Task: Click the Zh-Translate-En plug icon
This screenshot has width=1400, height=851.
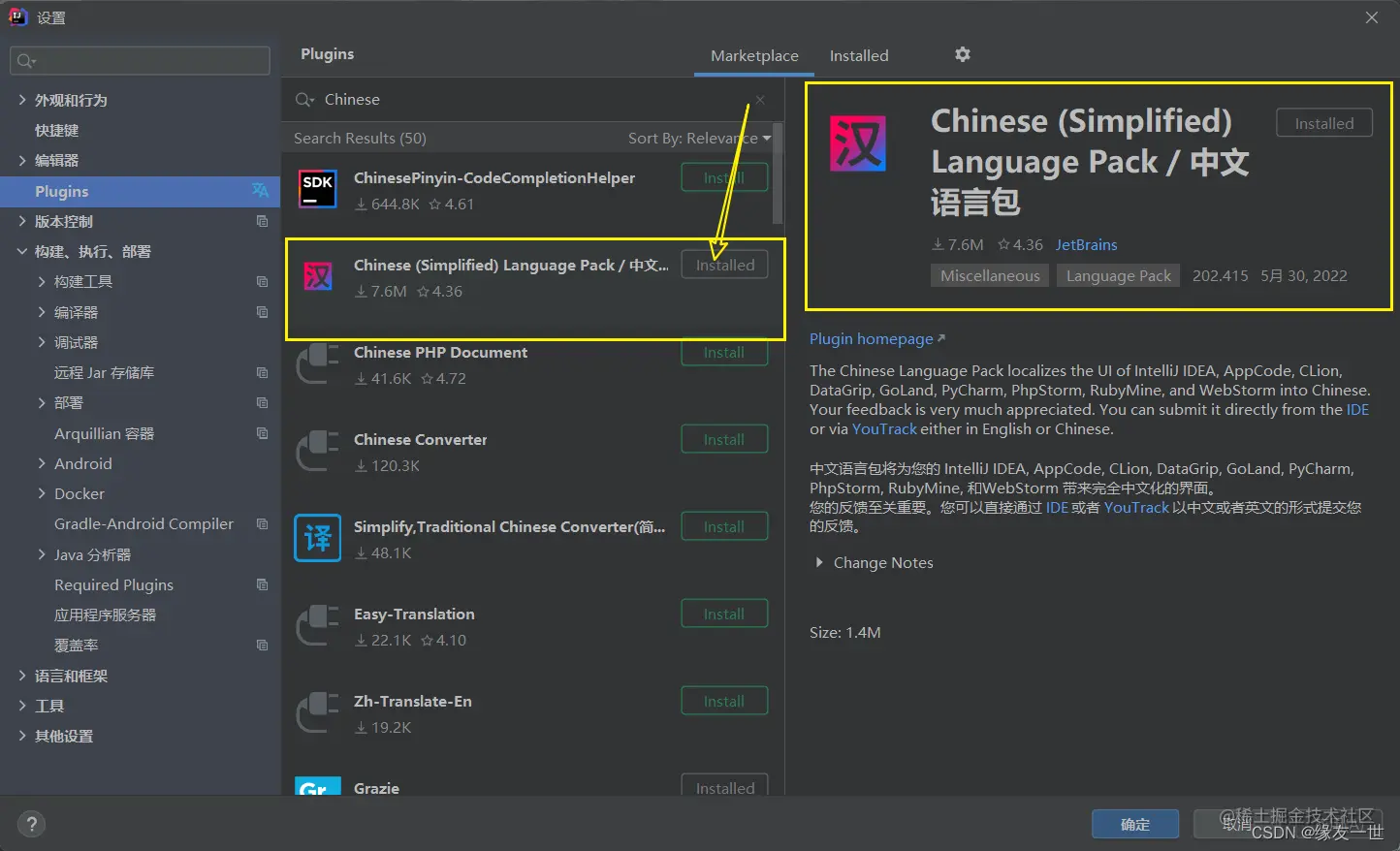Action: point(318,712)
